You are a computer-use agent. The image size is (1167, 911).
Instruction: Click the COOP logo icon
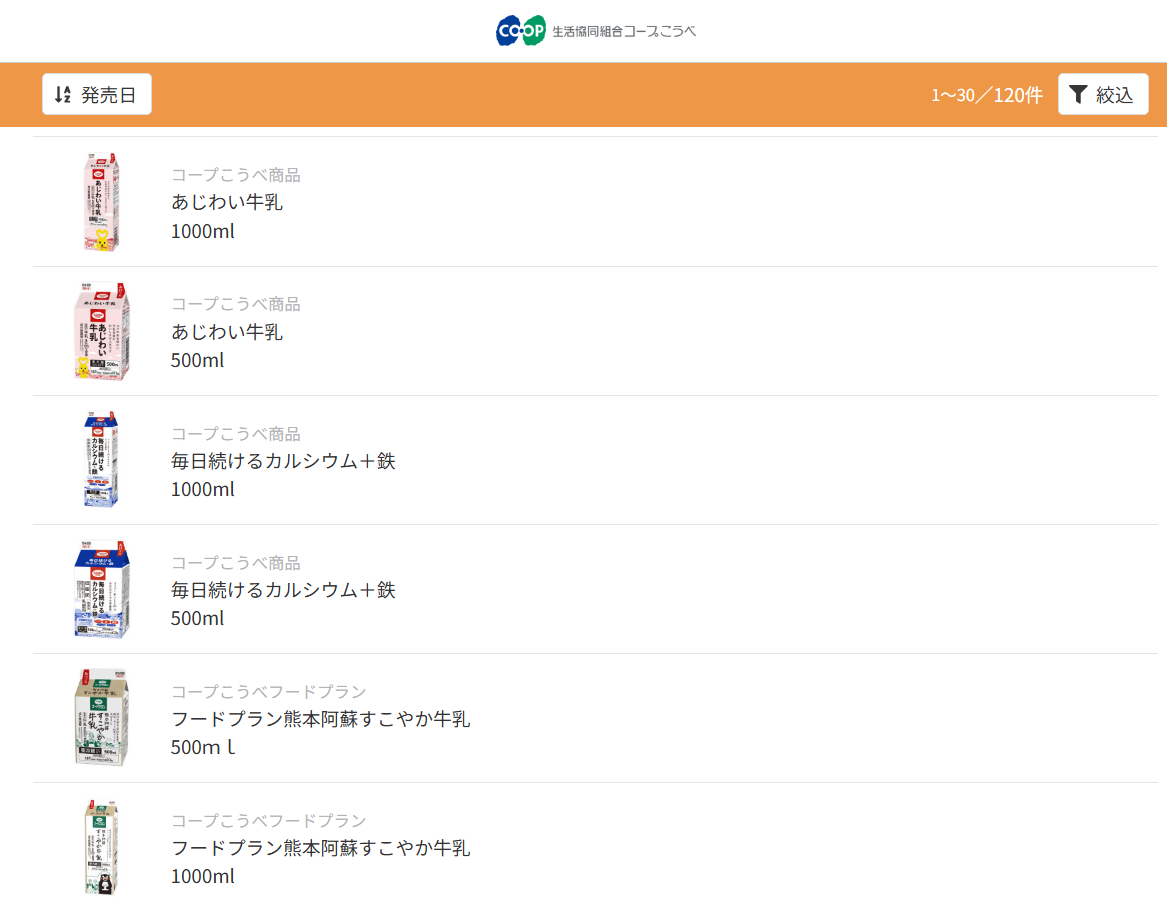tap(521, 31)
